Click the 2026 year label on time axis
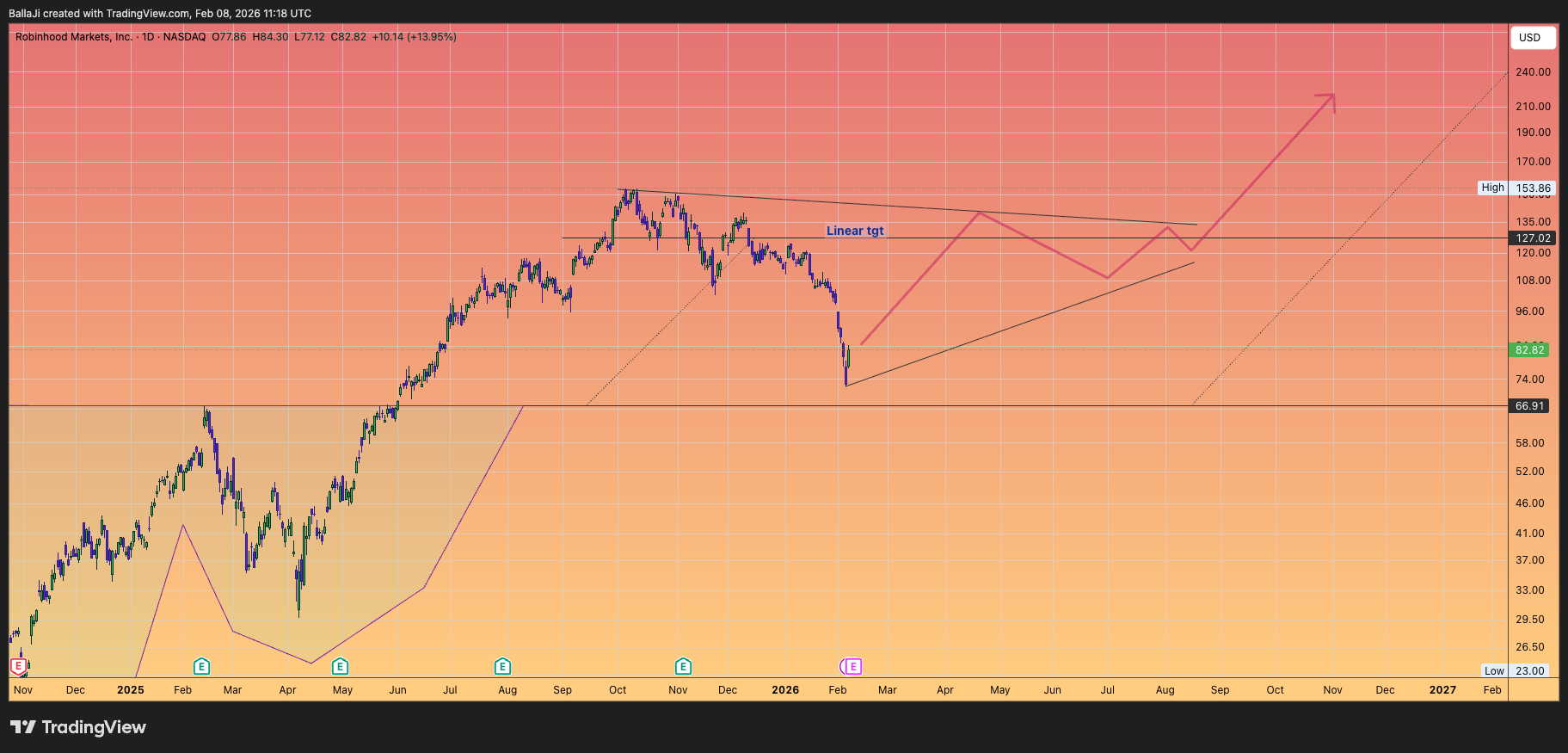 click(x=785, y=690)
